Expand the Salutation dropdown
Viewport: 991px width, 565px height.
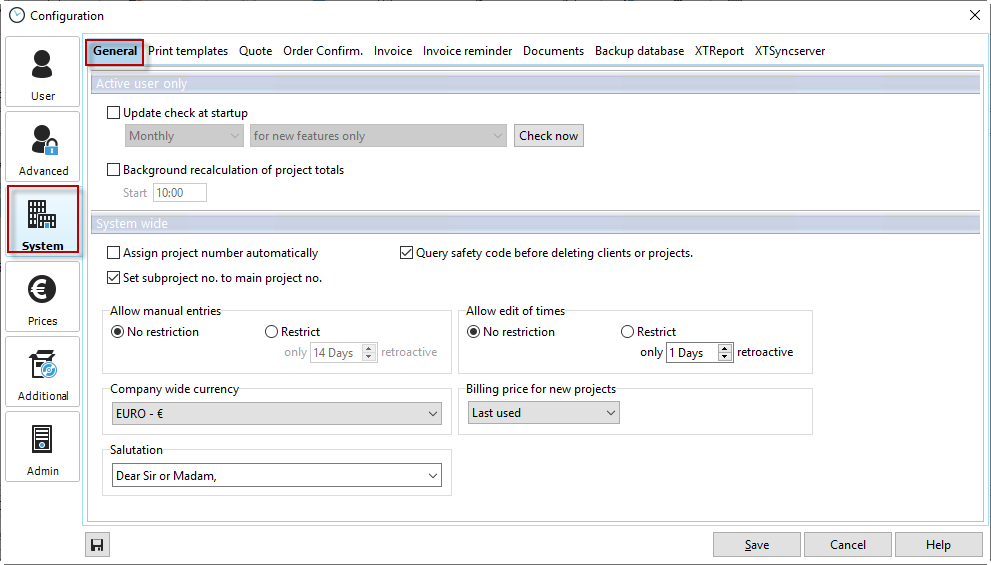(x=433, y=476)
